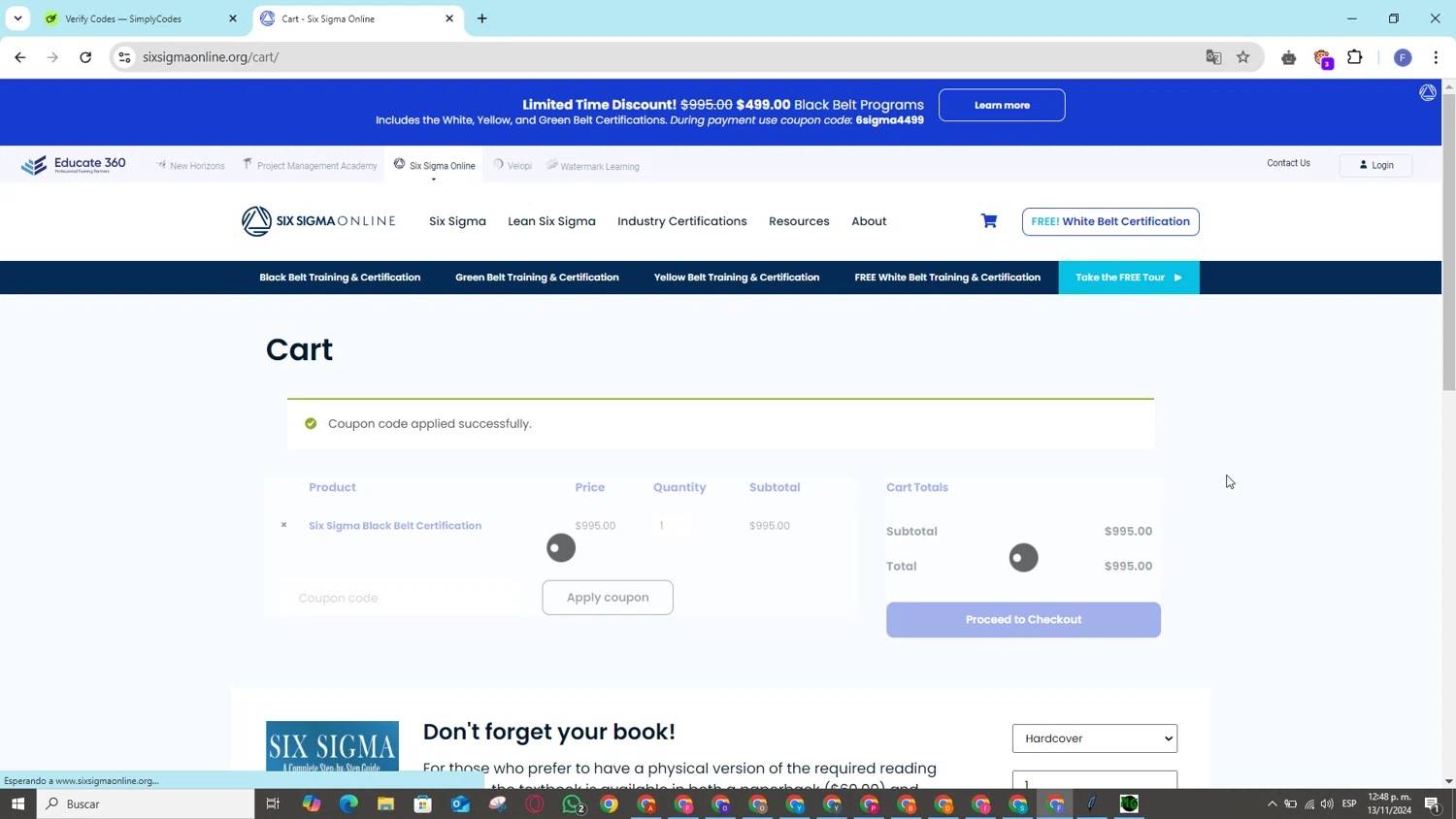Image resolution: width=1456 pixels, height=819 pixels.
Task: Open the notification center icon
Action: [1433, 803]
